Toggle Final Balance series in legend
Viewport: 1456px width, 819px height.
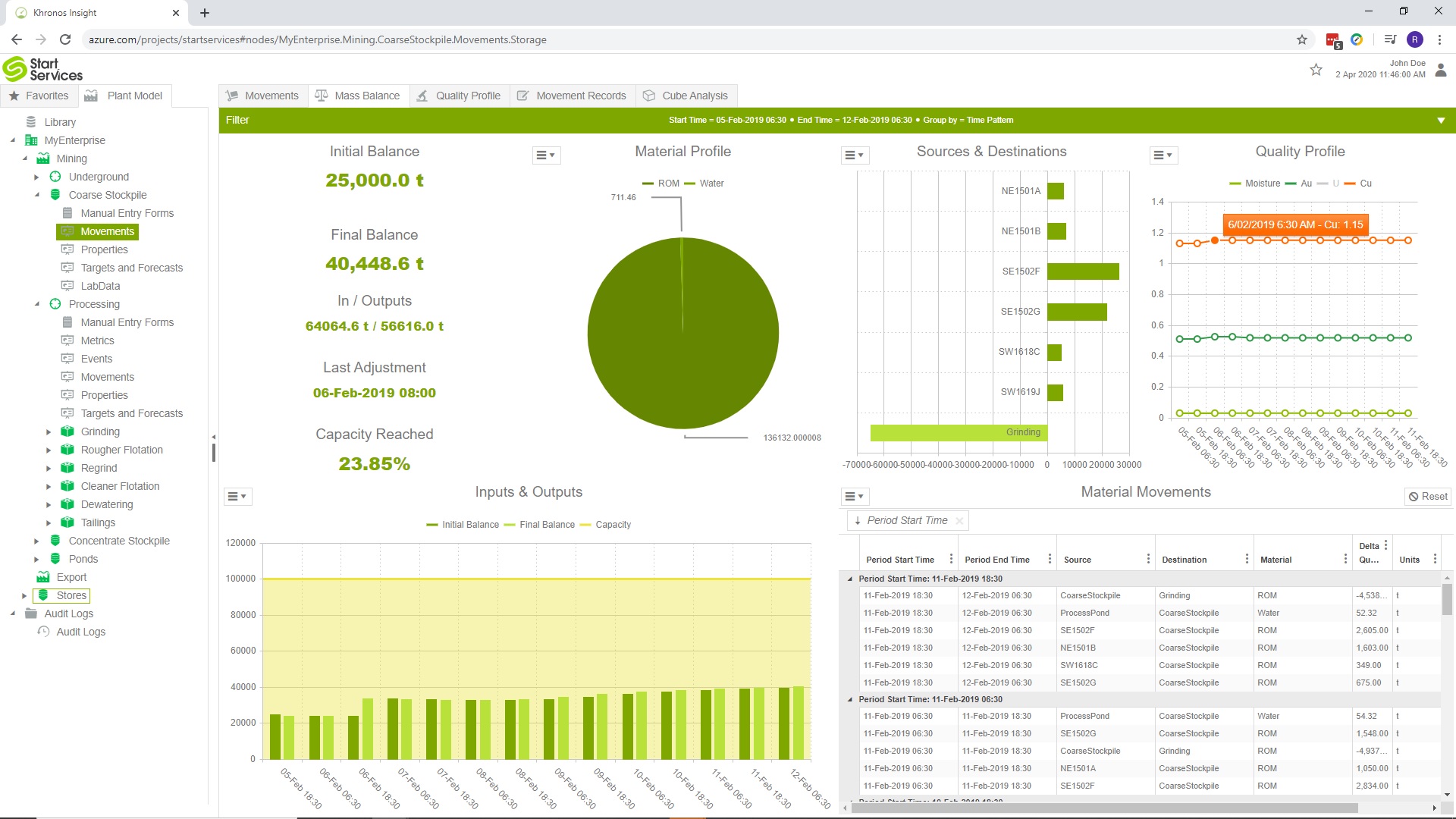click(x=539, y=525)
